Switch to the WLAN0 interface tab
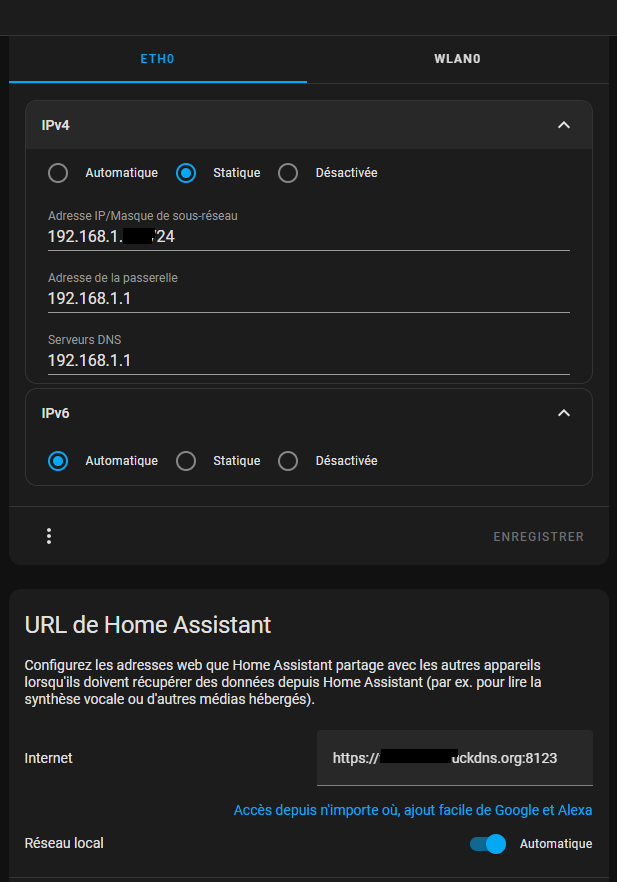 click(x=457, y=59)
